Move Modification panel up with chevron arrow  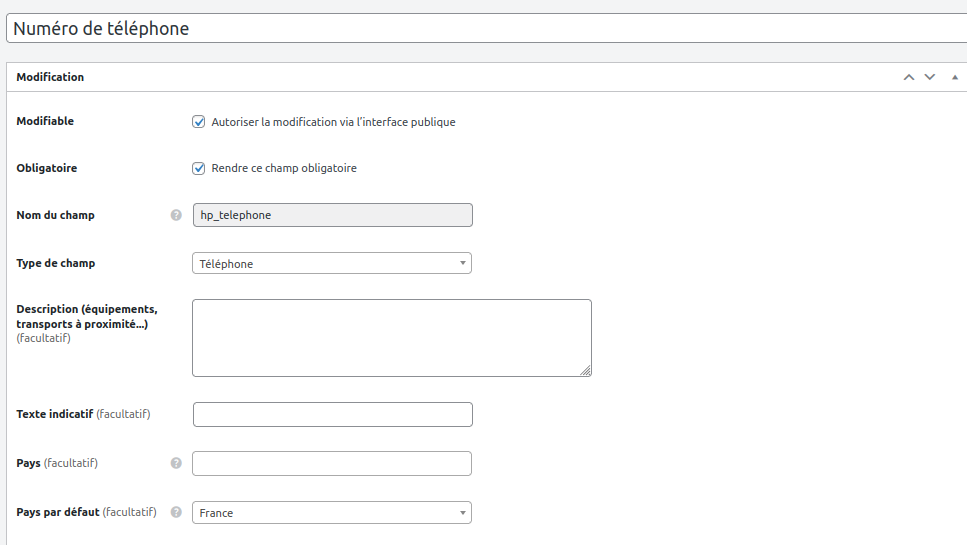(x=909, y=77)
